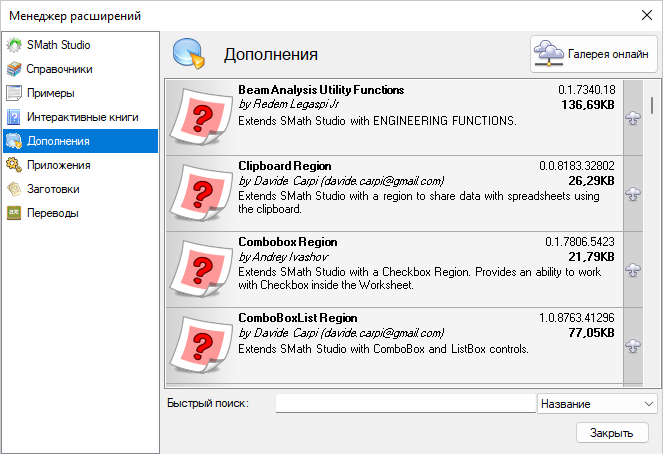Image resolution: width=663 pixels, height=454 pixels.
Task: Focus the Быстрый поиск input field
Action: click(406, 403)
